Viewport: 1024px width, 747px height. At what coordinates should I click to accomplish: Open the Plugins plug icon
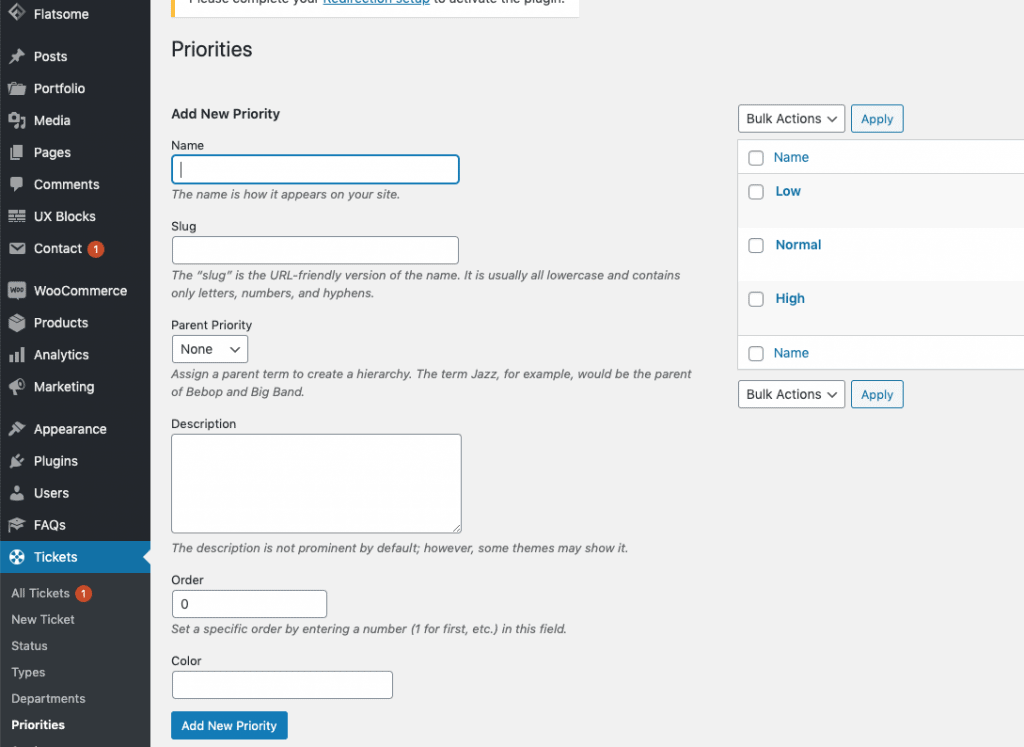[x=17, y=461]
